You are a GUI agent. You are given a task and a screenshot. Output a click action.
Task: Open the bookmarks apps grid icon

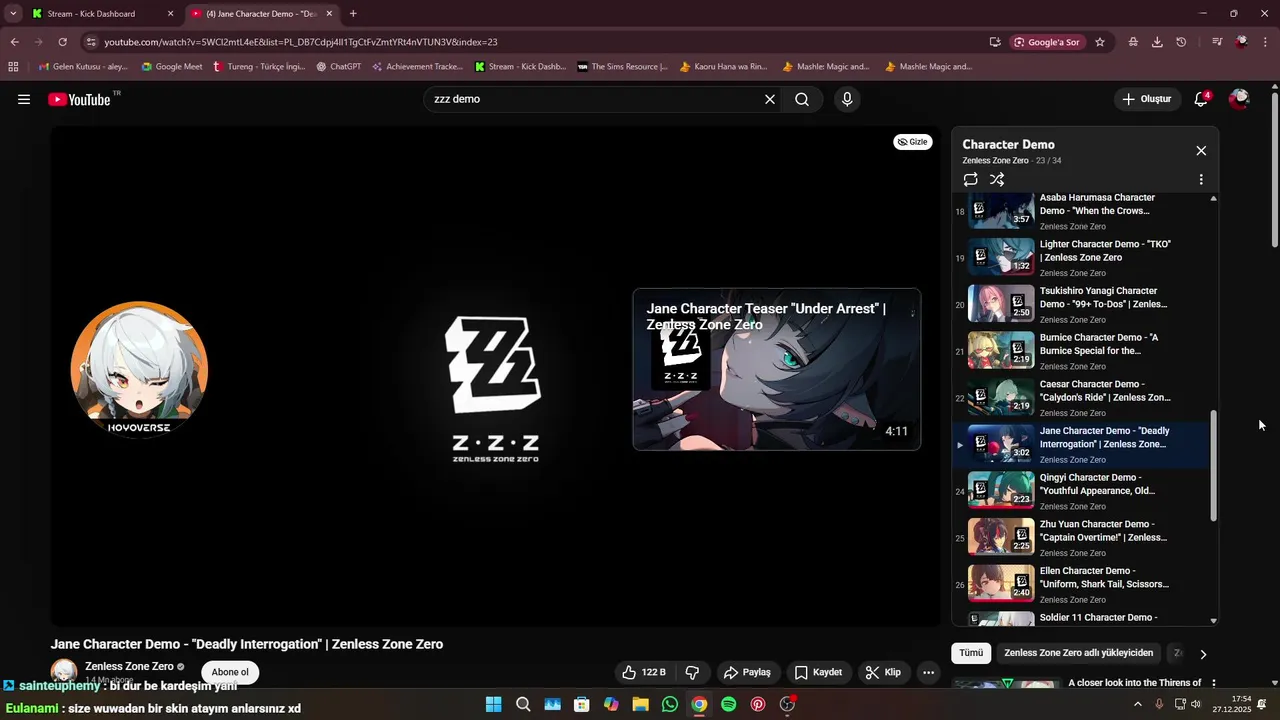[13, 67]
